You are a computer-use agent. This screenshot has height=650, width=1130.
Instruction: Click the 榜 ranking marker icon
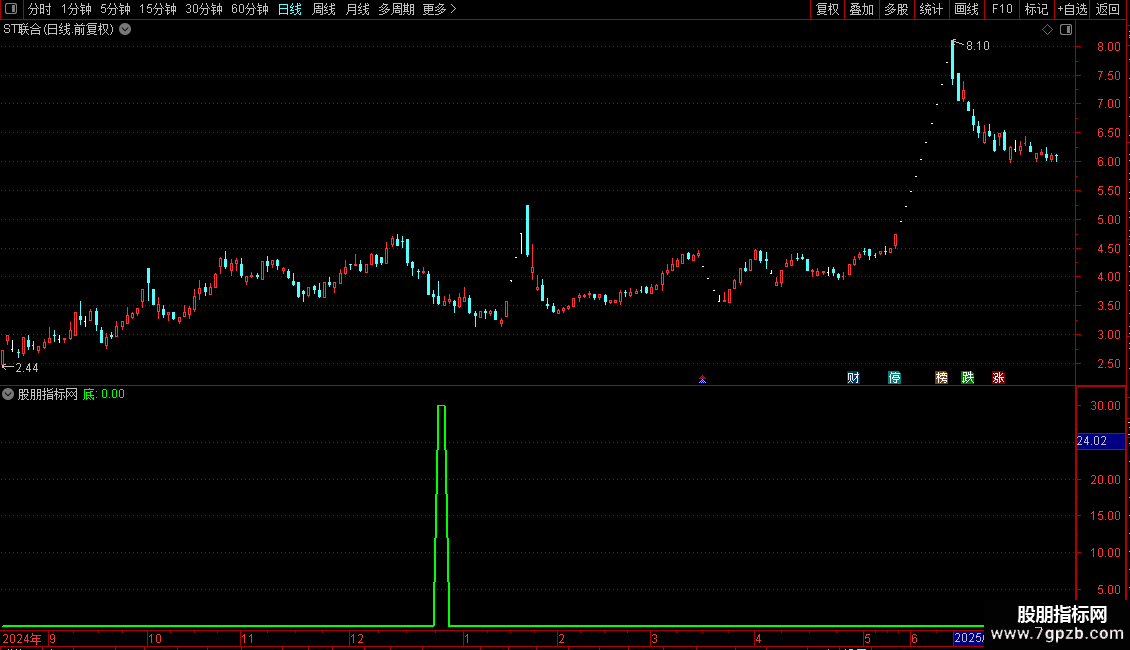click(941, 378)
